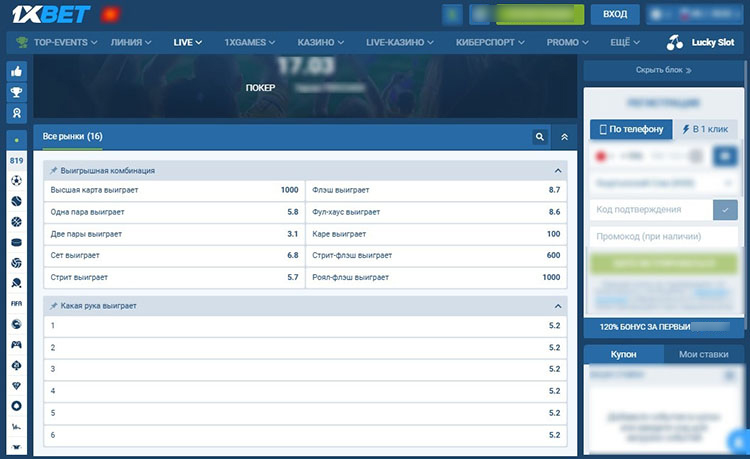This screenshot has width=750, height=459.
Task: Select the По телефону registration tab
Action: 628,129
